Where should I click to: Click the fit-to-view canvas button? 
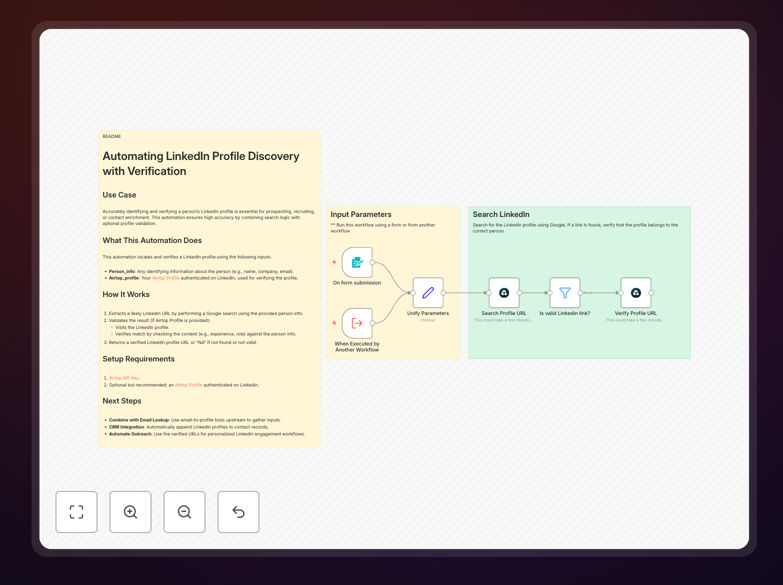click(76, 512)
